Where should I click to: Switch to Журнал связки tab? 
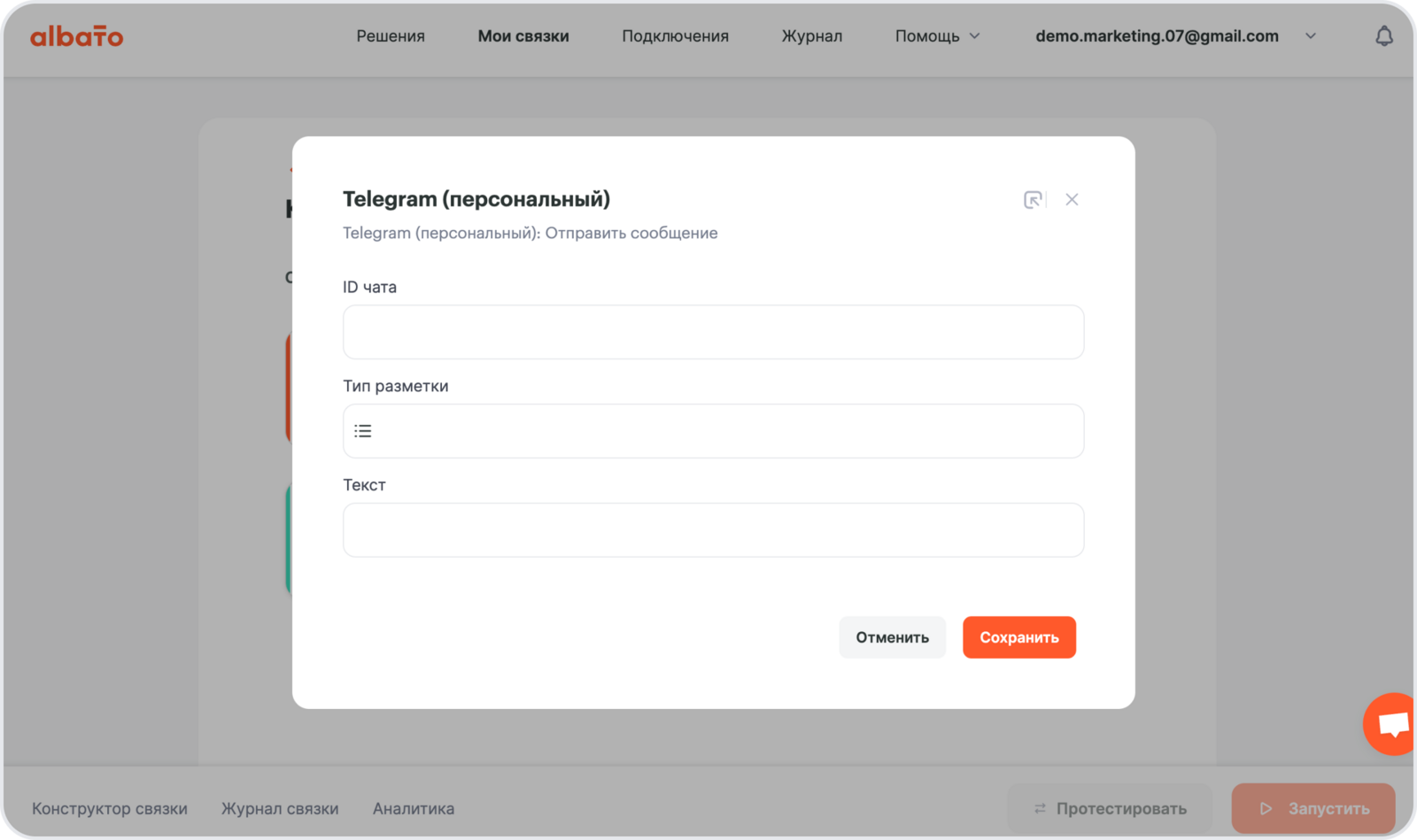280,808
